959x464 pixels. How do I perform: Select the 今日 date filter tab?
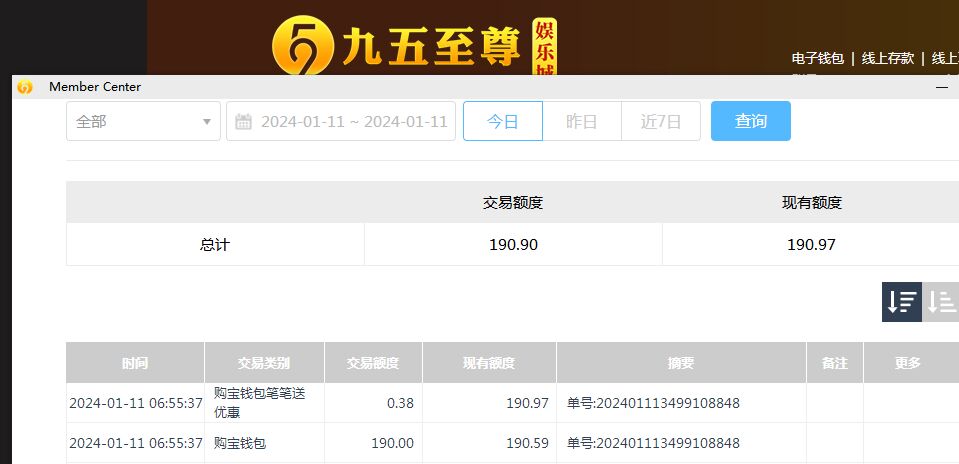click(503, 121)
